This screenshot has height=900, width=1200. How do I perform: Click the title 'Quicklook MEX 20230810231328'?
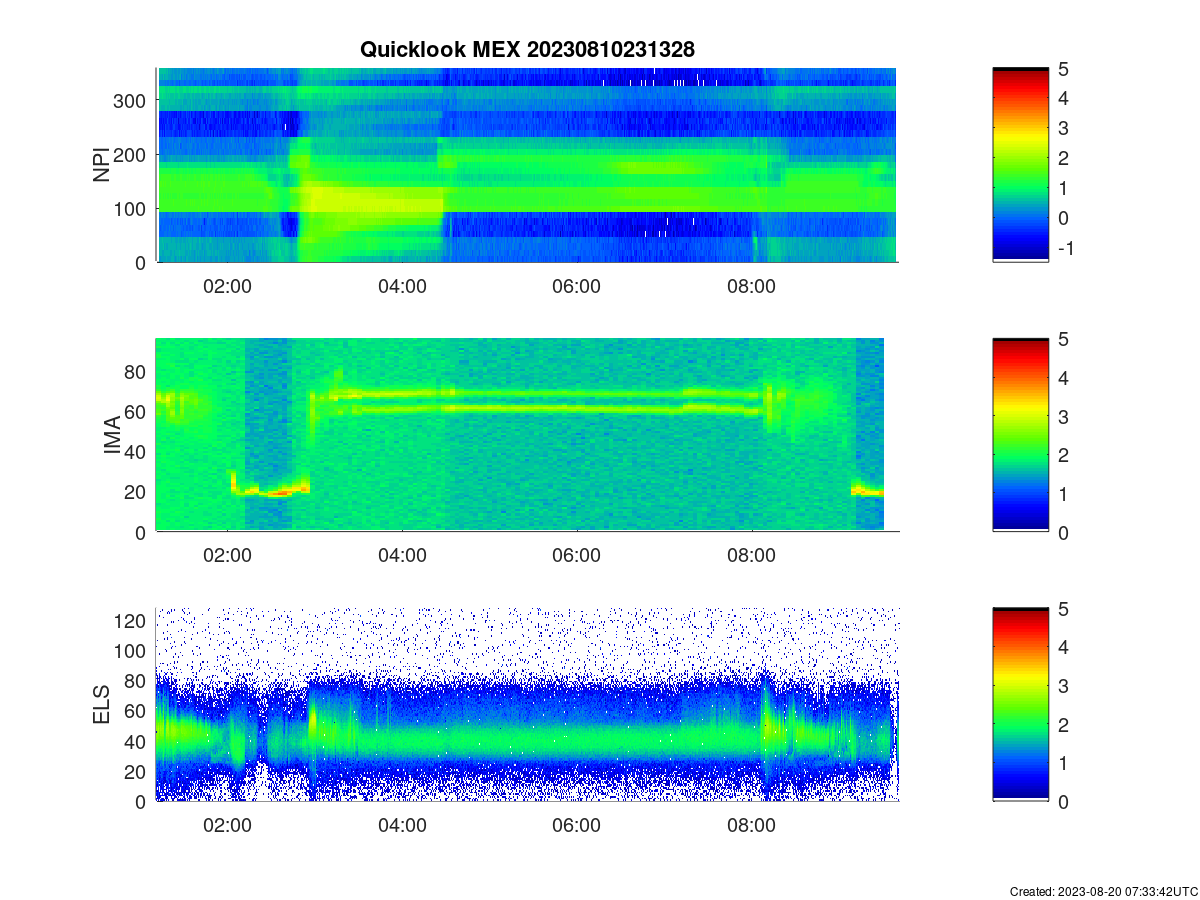click(527, 49)
